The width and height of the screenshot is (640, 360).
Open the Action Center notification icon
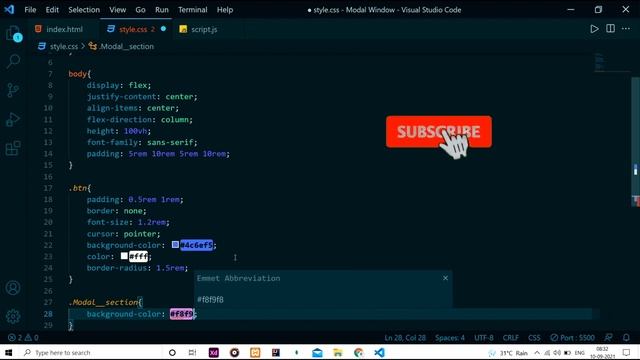pyautogui.click(x=627, y=353)
